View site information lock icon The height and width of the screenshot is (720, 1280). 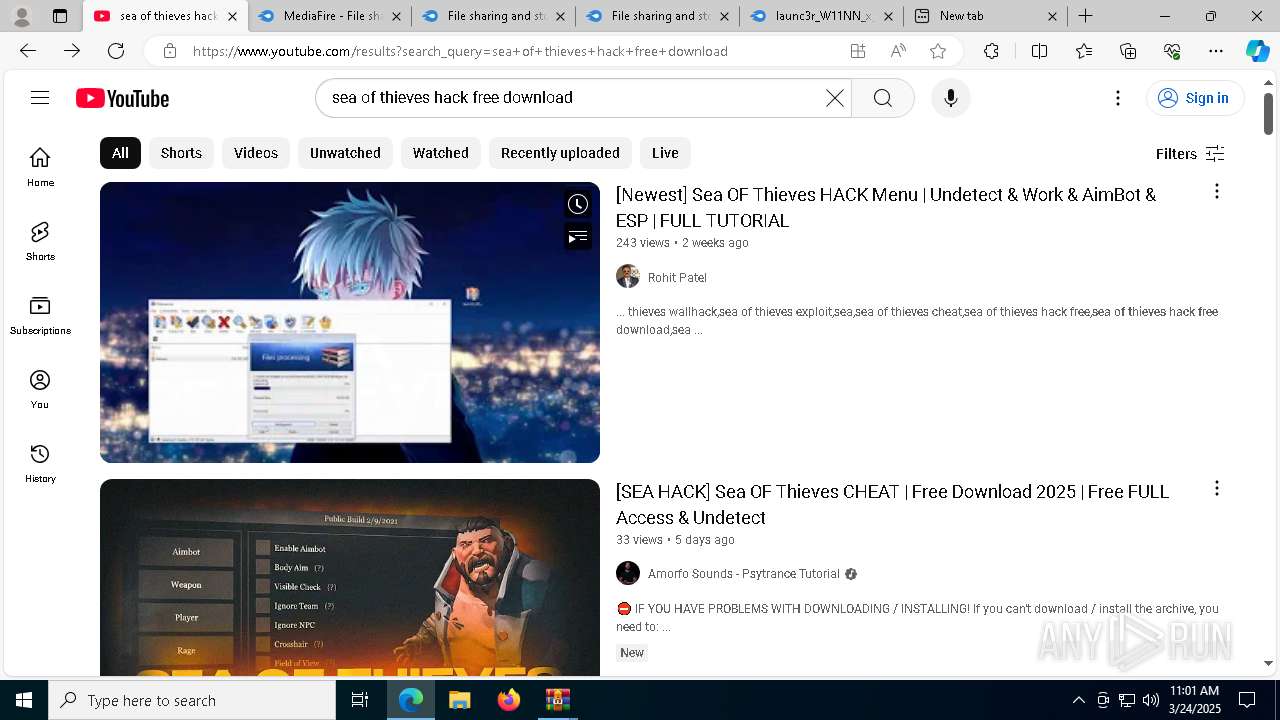pyautogui.click(x=170, y=51)
